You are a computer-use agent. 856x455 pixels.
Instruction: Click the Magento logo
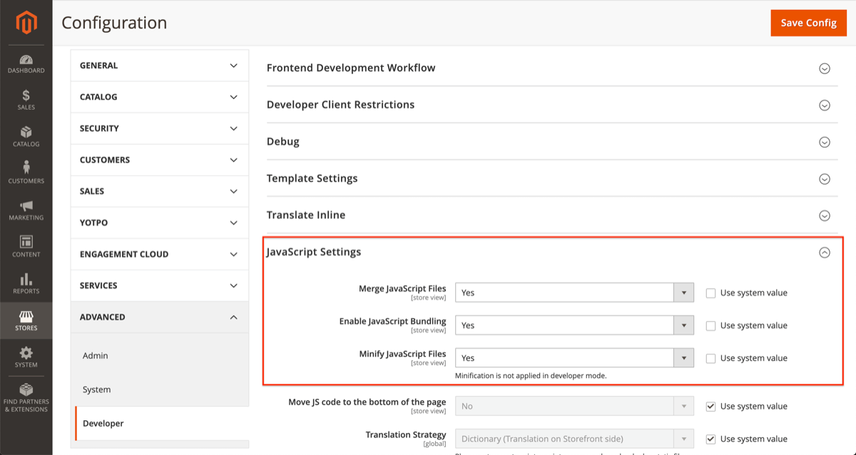(x=26, y=22)
